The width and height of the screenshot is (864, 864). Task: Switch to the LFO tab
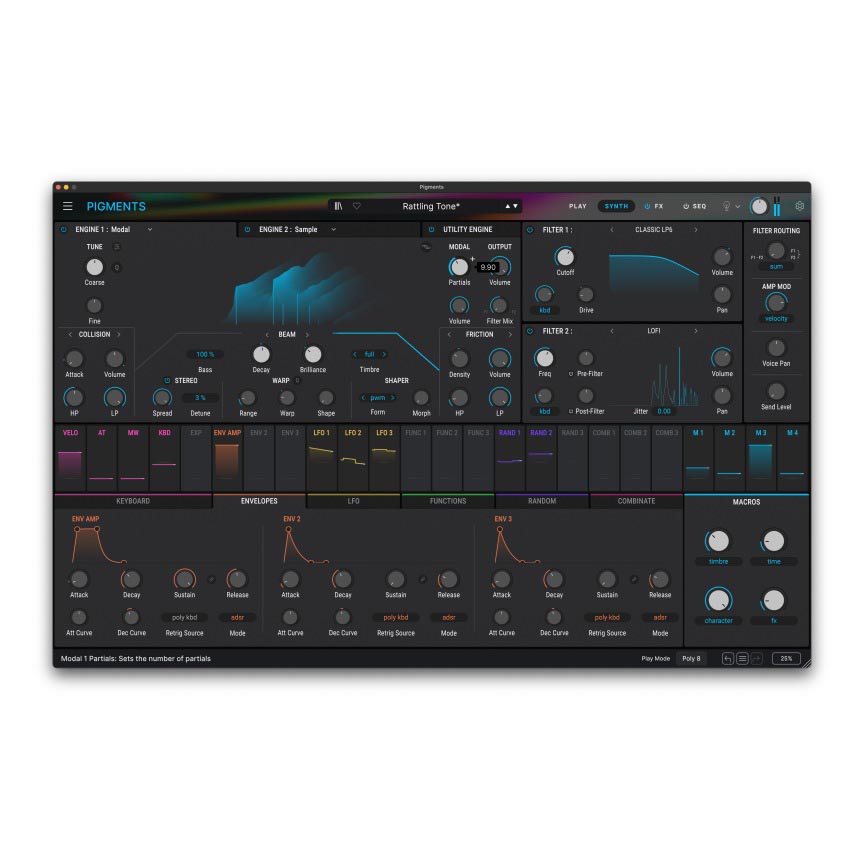tap(353, 501)
